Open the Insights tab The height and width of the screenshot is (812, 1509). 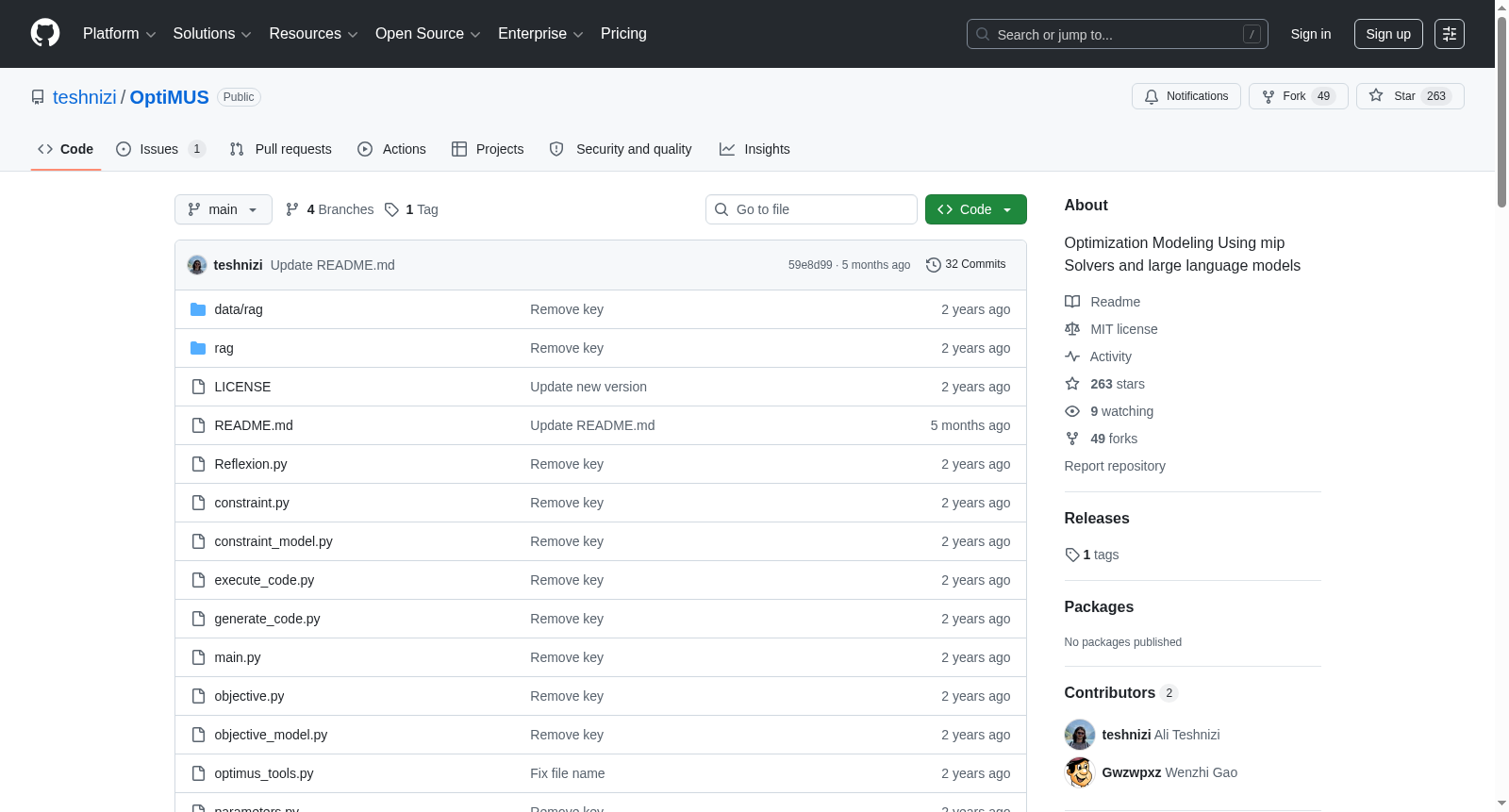click(x=754, y=149)
